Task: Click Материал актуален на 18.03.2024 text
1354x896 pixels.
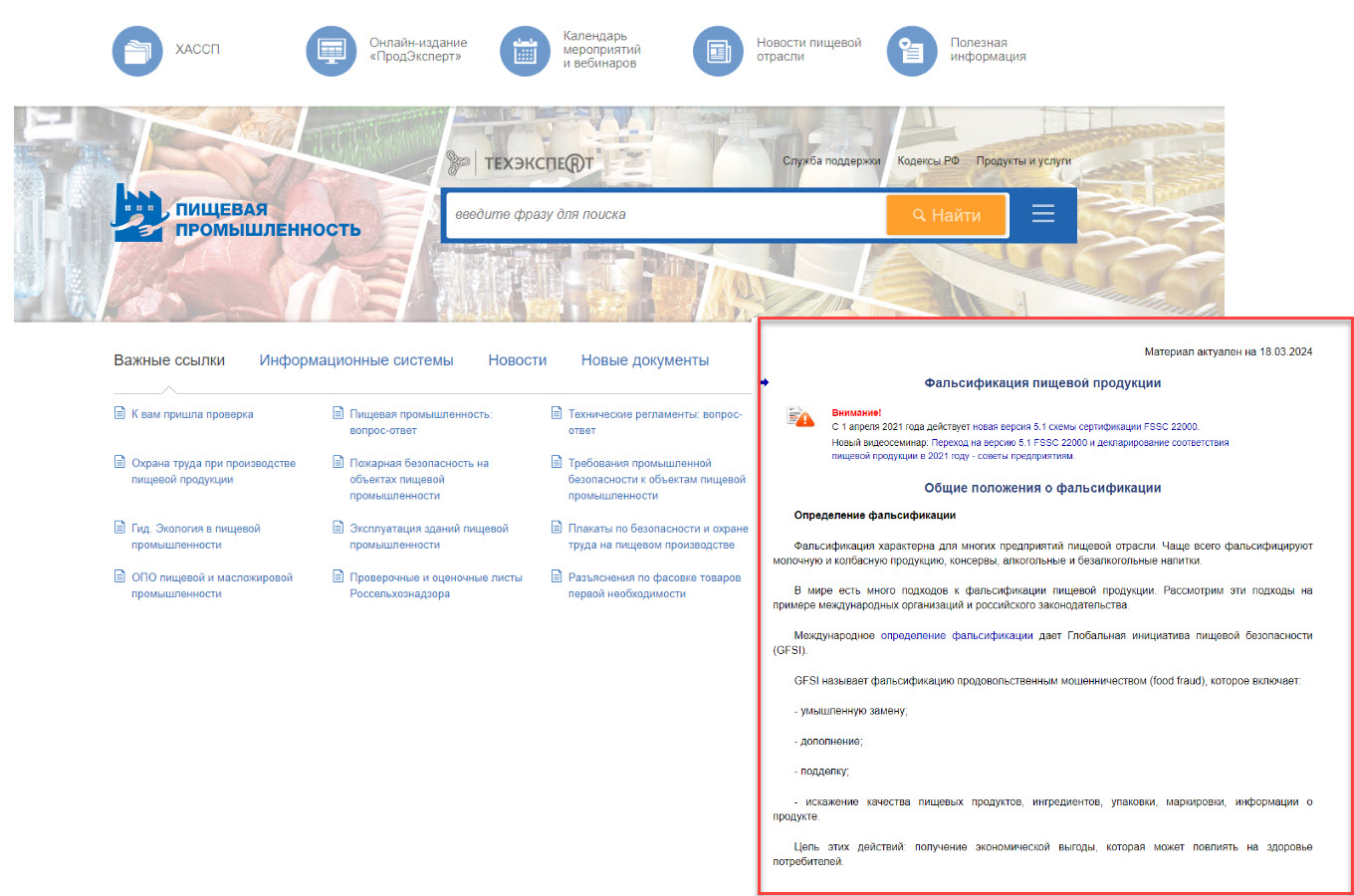Action: (1229, 351)
